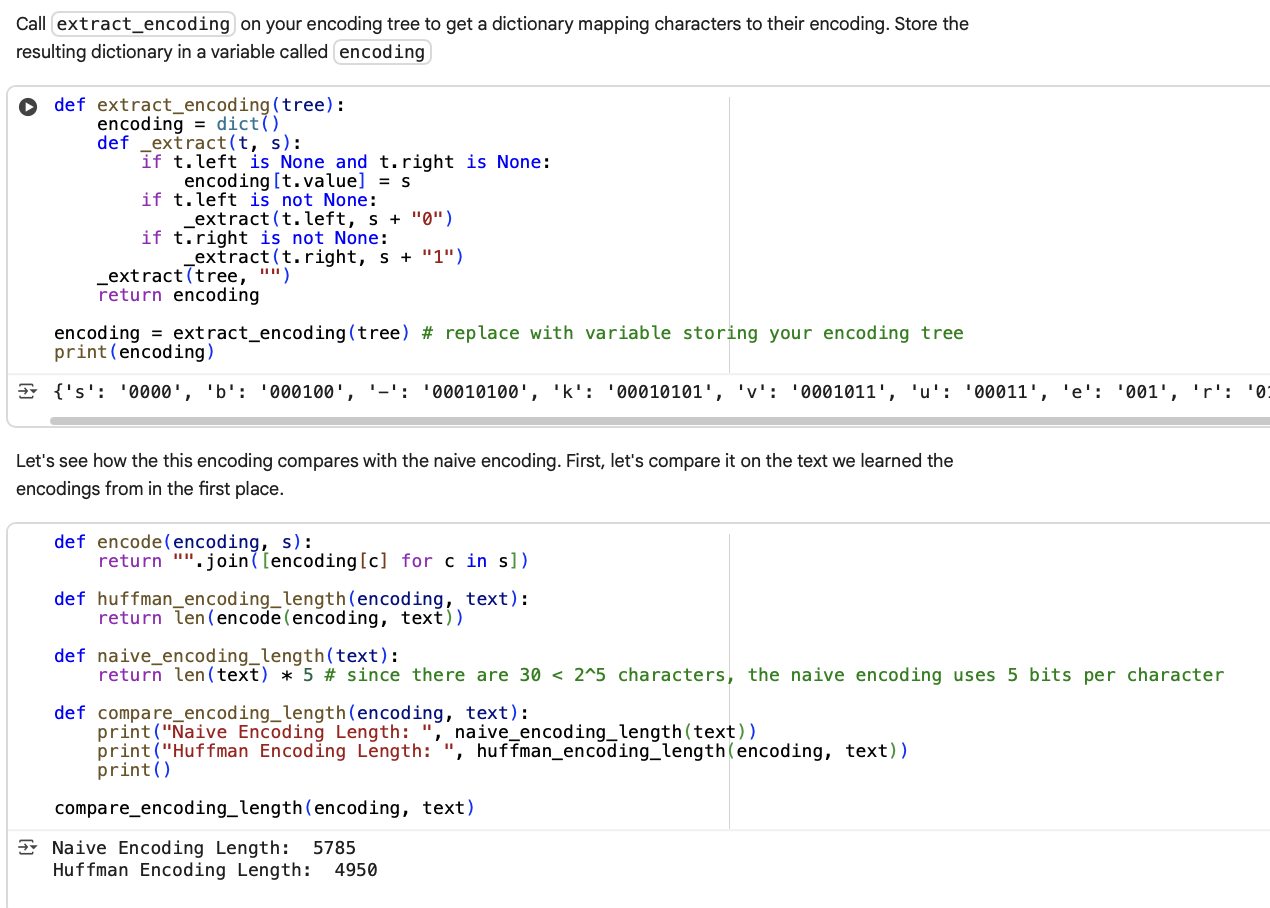The image size is (1270, 908).
Task: Place cursor on the print(encoding) line
Action: (x=134, y=352)
